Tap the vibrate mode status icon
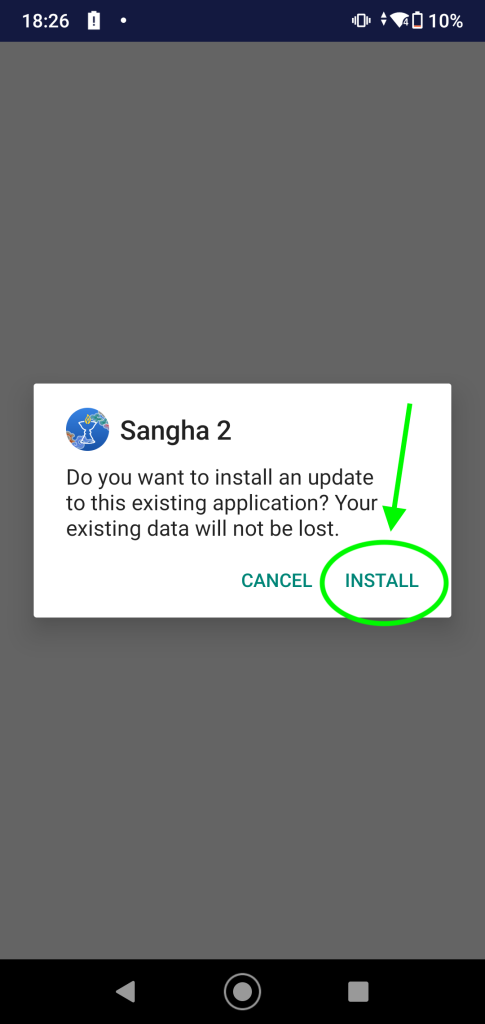The width and height of the screenshot is (485, 1024). (361, 20)
